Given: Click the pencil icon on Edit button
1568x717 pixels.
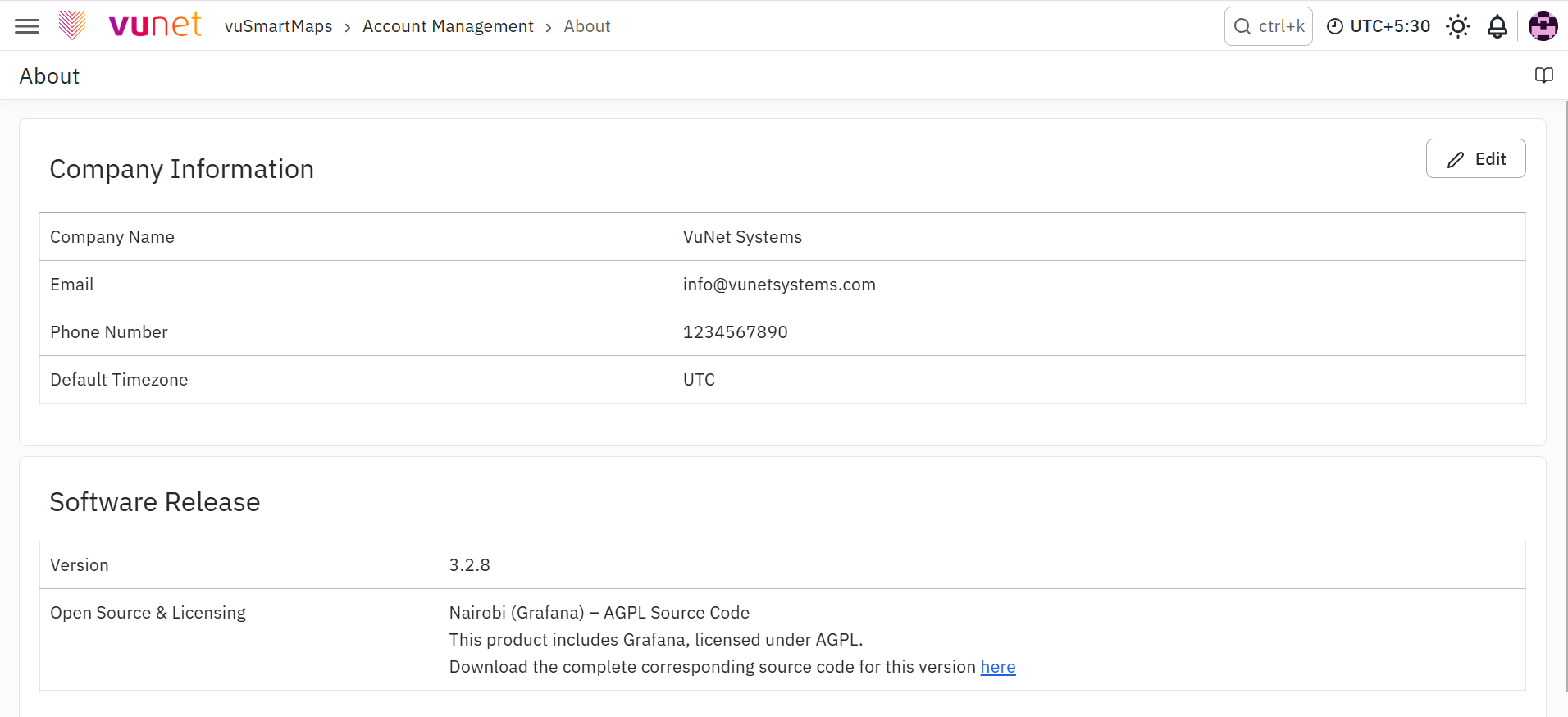Looking at the screenshot, I should (x=1456, y=159).
